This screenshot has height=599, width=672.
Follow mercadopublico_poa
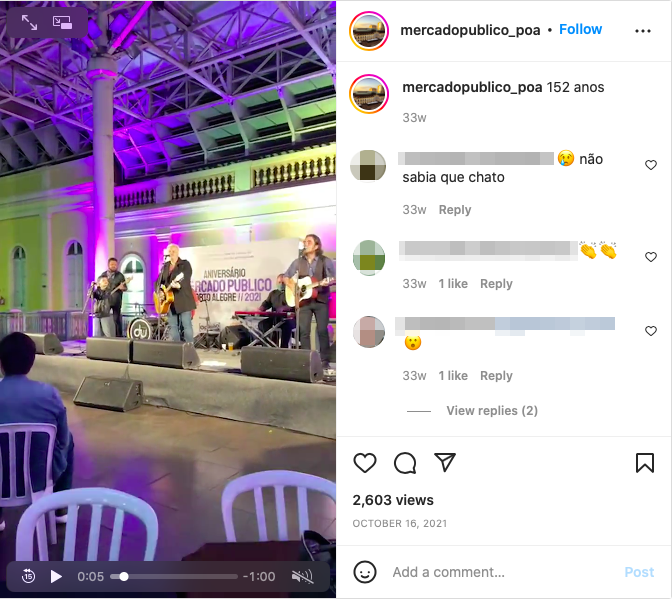[580, 30]
